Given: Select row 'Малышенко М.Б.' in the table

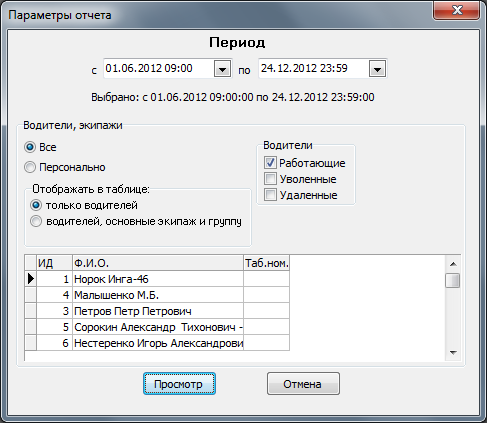Looking at the screenshot, I should [157, 295].
